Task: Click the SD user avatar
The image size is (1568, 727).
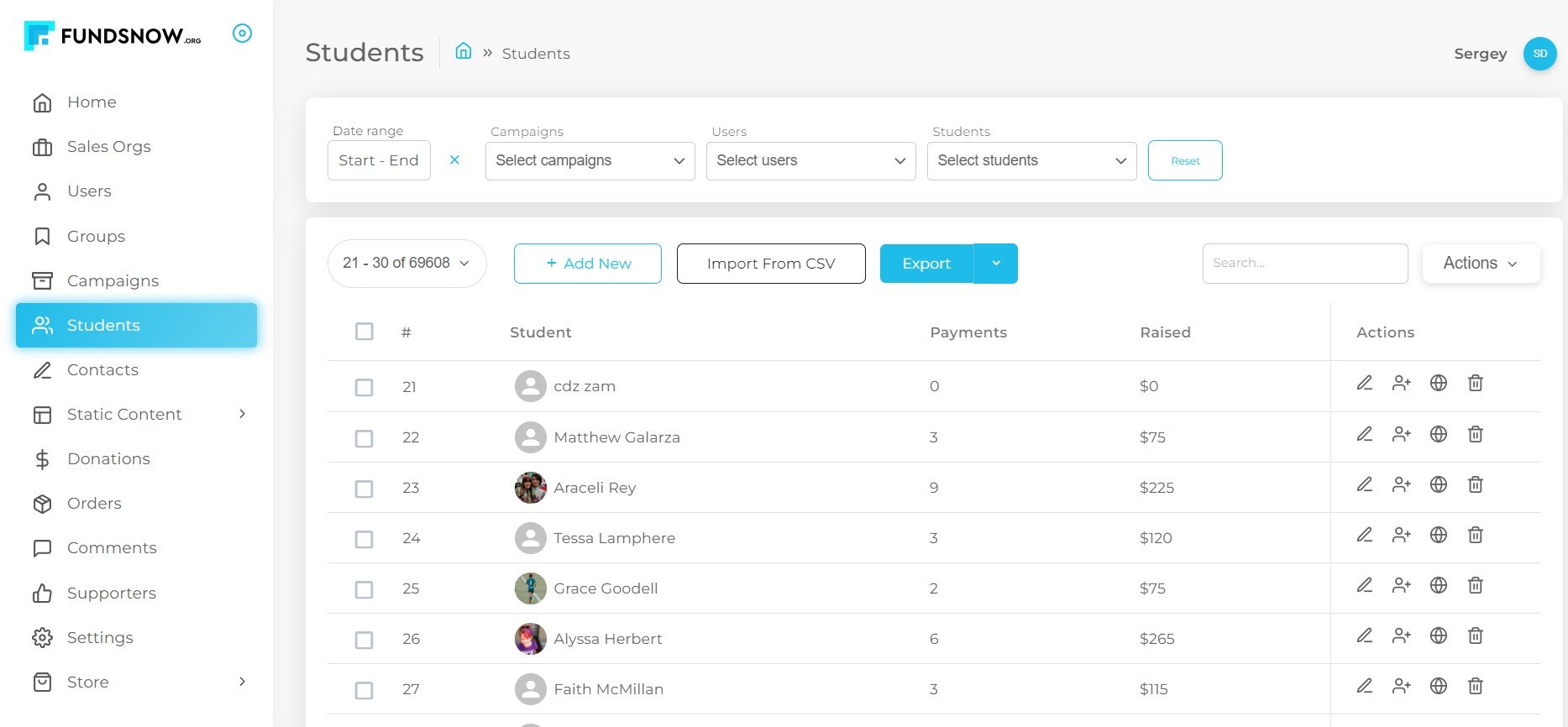Action: [1539, 54]
